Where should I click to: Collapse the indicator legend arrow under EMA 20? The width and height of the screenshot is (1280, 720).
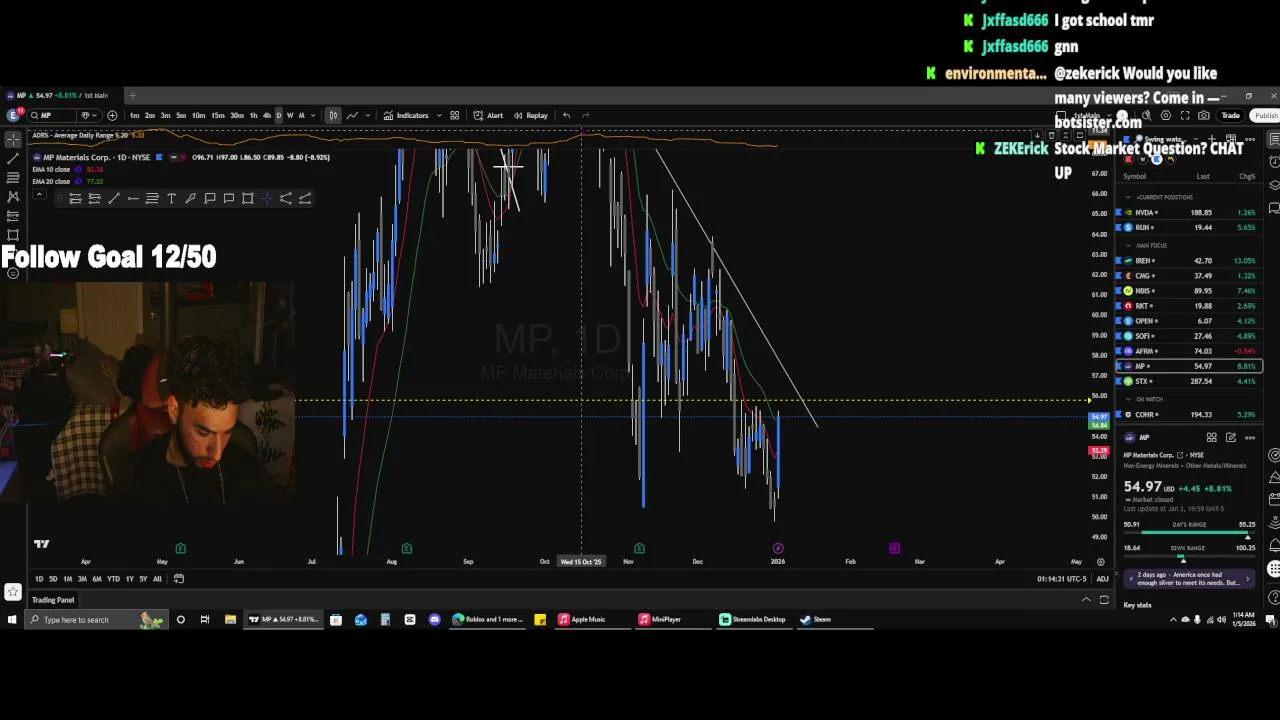point(37,192)
